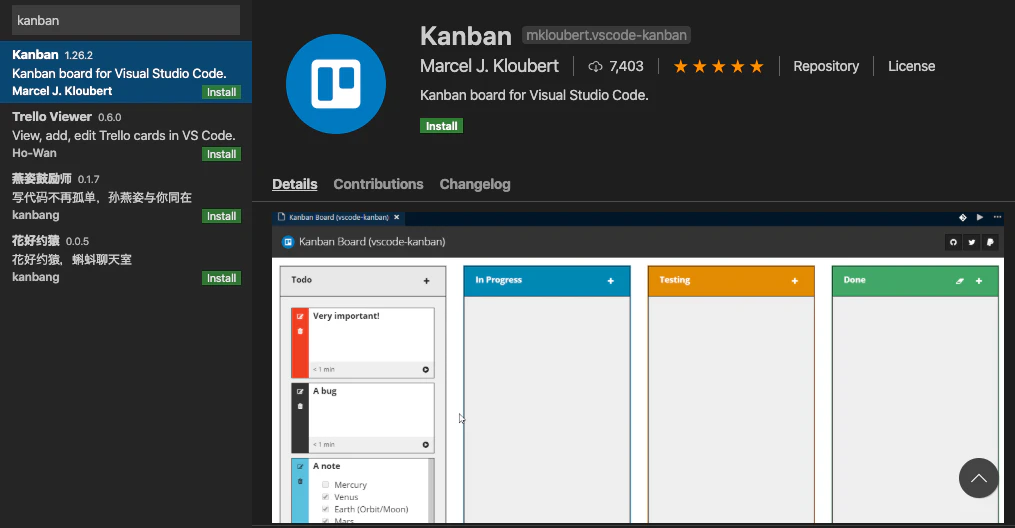Click the scrollbar inside the 'A note' card
Screen dimensions: 1015x528
[x=431, y=490]
